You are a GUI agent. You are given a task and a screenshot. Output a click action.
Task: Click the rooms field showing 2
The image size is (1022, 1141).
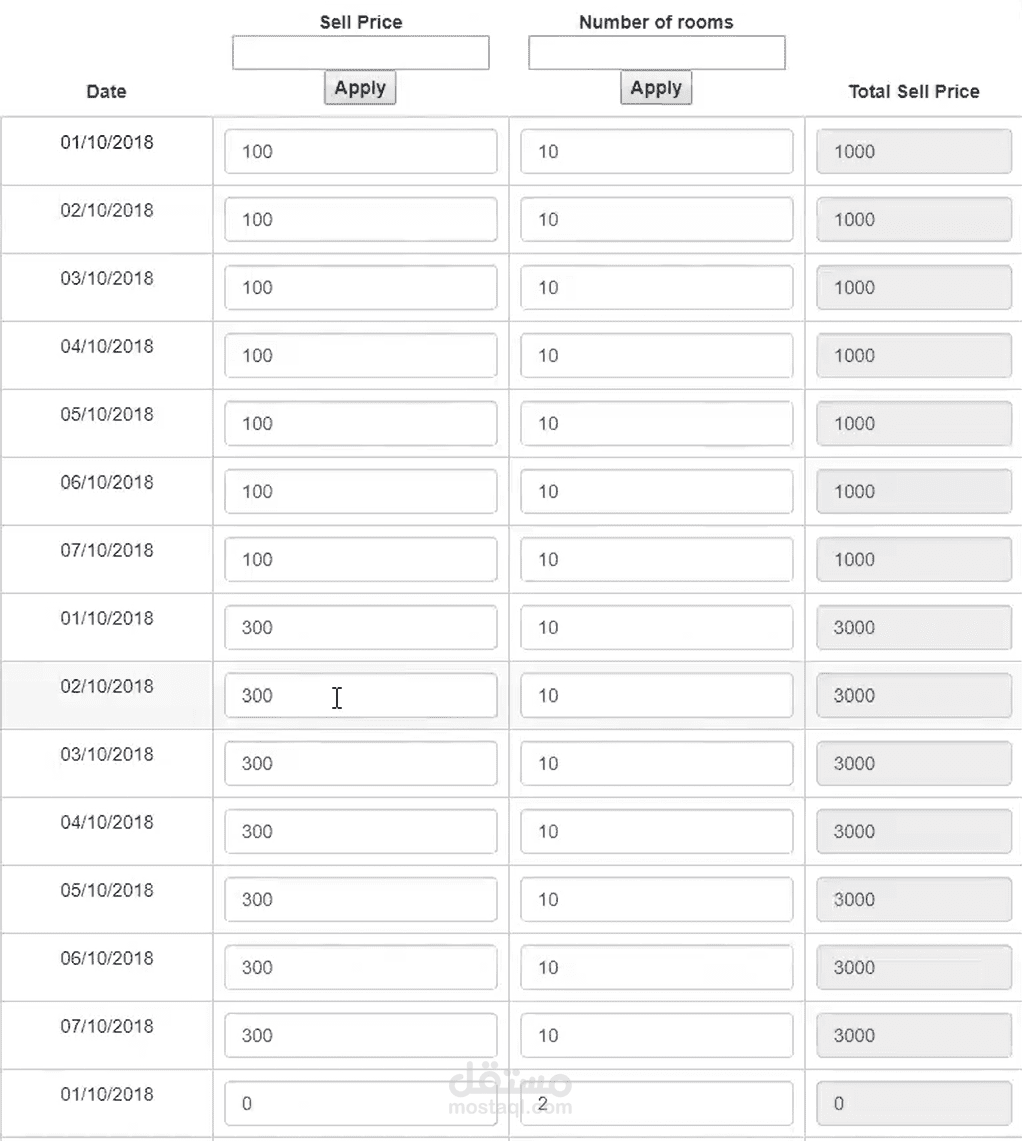[656, 1104]
